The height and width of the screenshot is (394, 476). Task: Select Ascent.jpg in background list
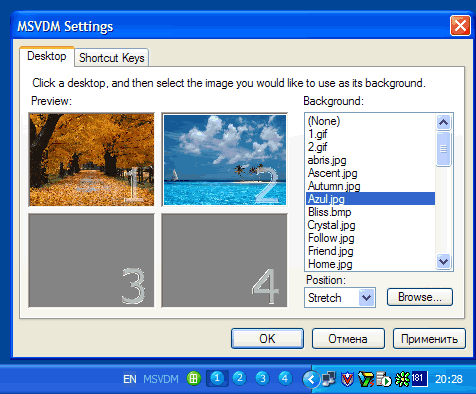[370, 173]
